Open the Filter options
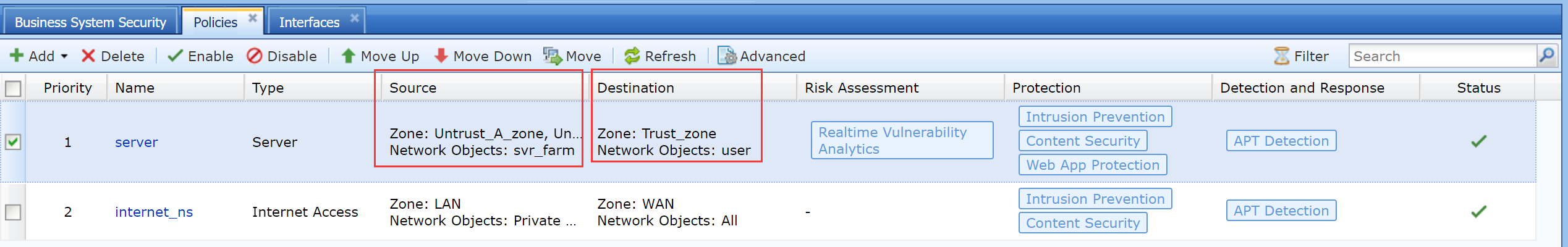The image size is (1568, 247). click(1301, 56)
